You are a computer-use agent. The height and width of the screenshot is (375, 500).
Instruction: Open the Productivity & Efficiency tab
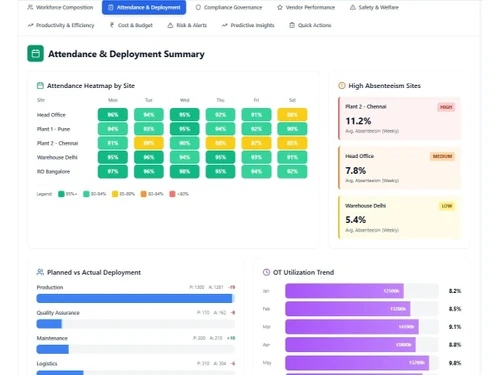(x=61, y=25)
